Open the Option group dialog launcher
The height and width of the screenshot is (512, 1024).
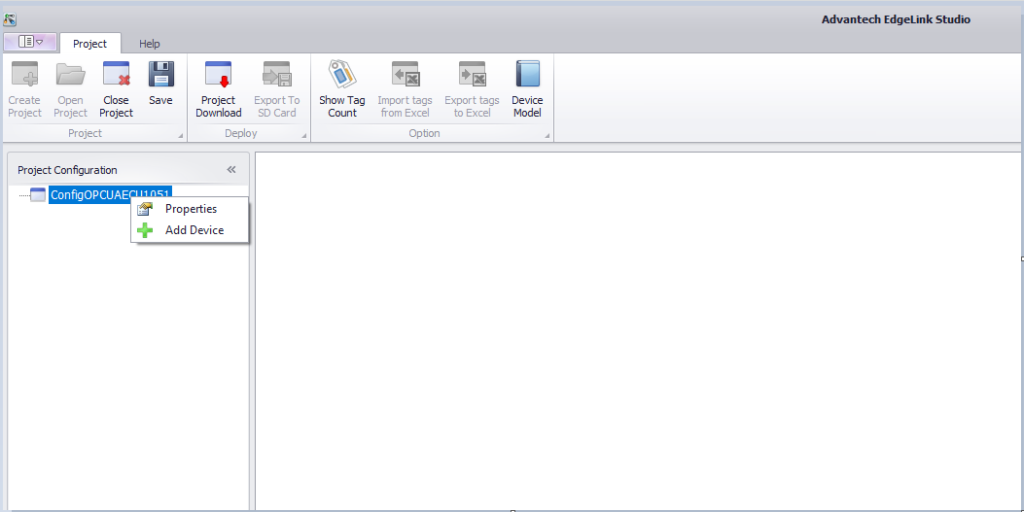point(547,136)
